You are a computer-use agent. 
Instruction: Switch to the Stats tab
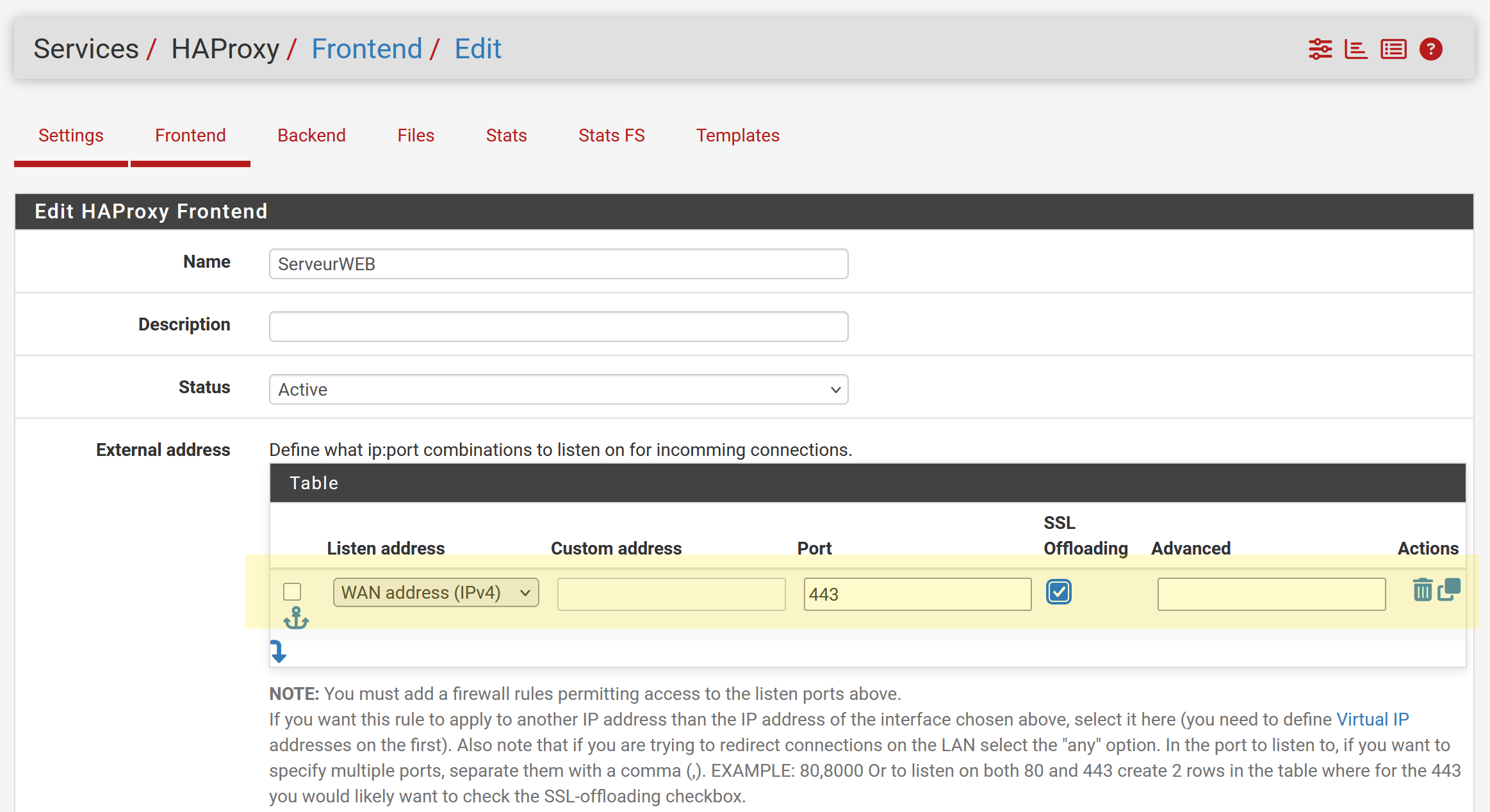click(x=506, y=135)
